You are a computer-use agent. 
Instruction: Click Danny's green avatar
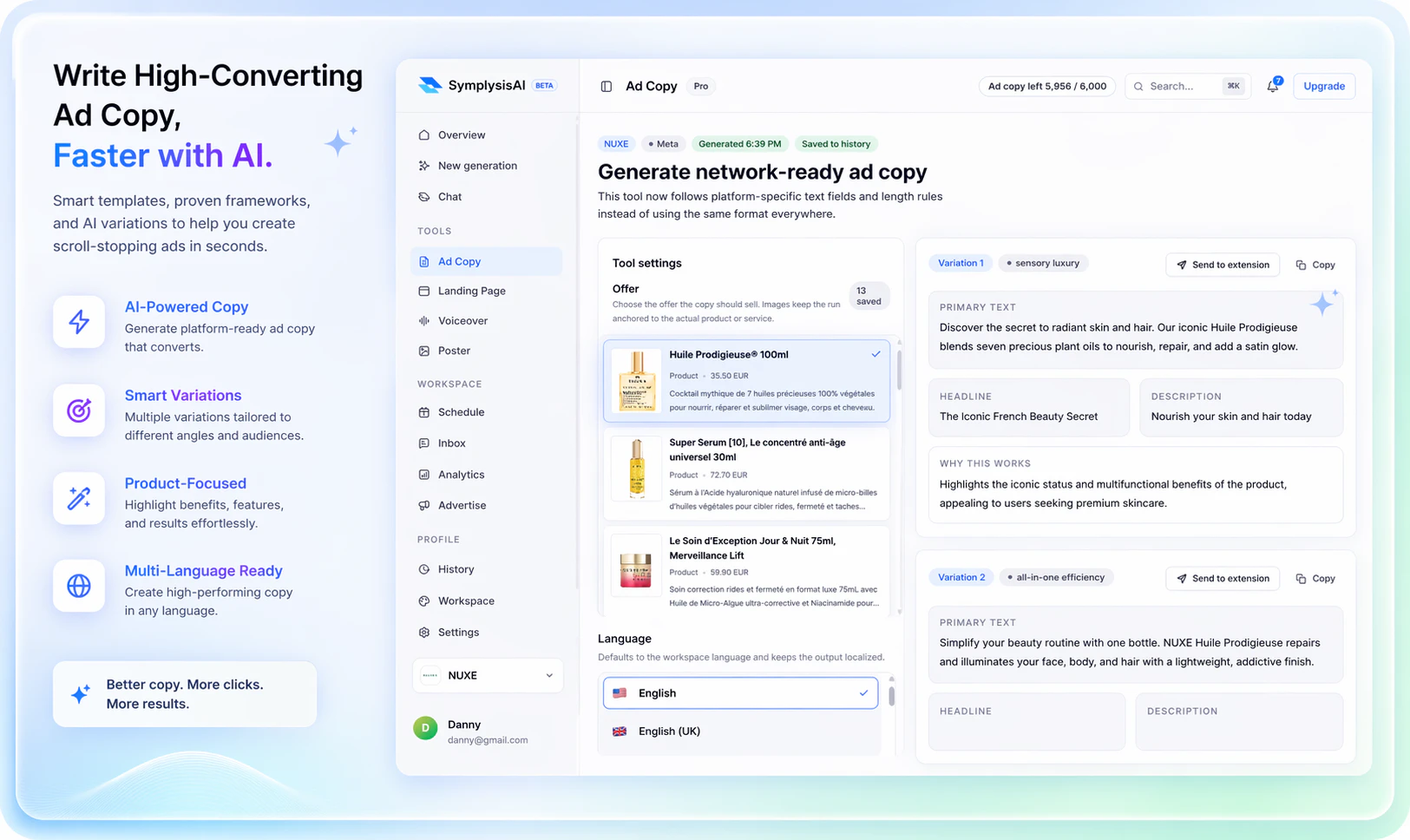click(x=425, y=728)
